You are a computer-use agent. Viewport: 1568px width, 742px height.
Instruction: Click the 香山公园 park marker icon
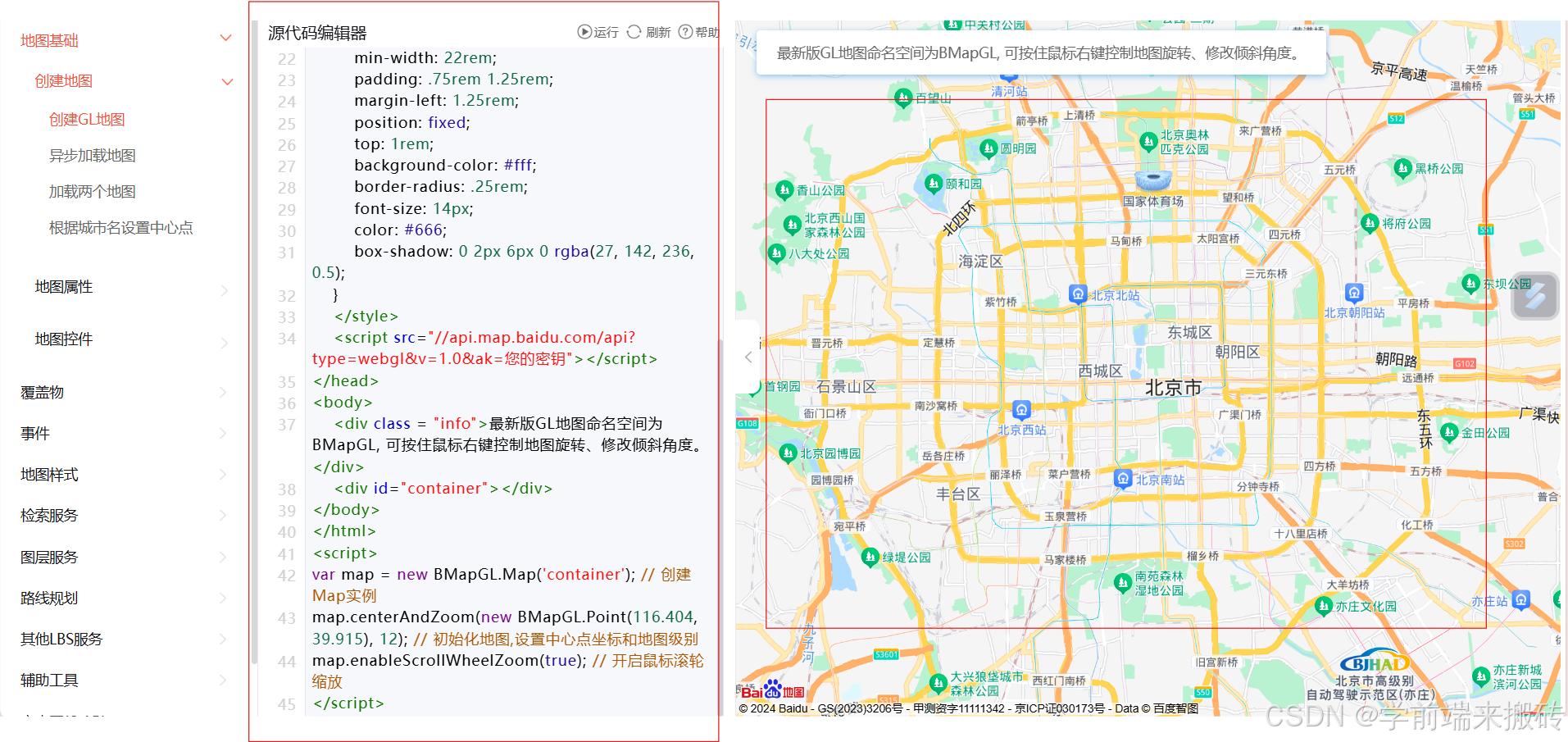pyautogui.click(x=784, y=189)
